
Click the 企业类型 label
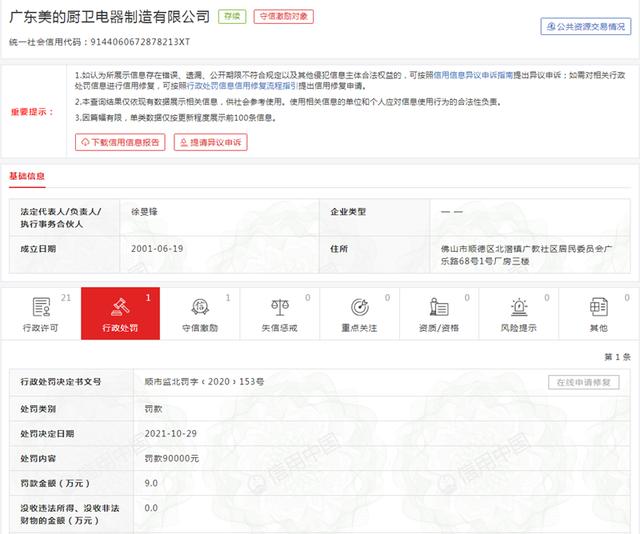[x=348, y=211]
